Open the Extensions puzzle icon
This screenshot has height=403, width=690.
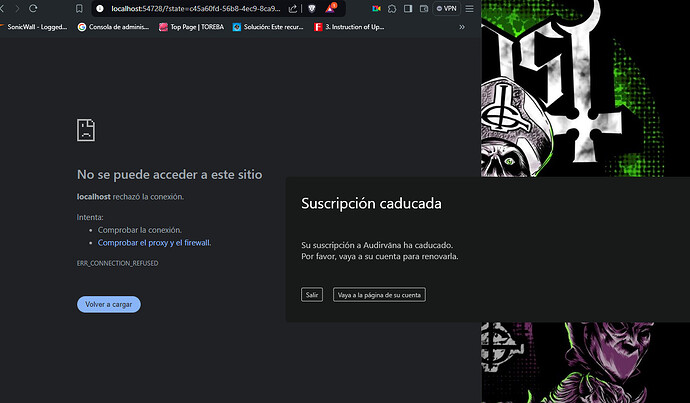(x=392, y=8)
